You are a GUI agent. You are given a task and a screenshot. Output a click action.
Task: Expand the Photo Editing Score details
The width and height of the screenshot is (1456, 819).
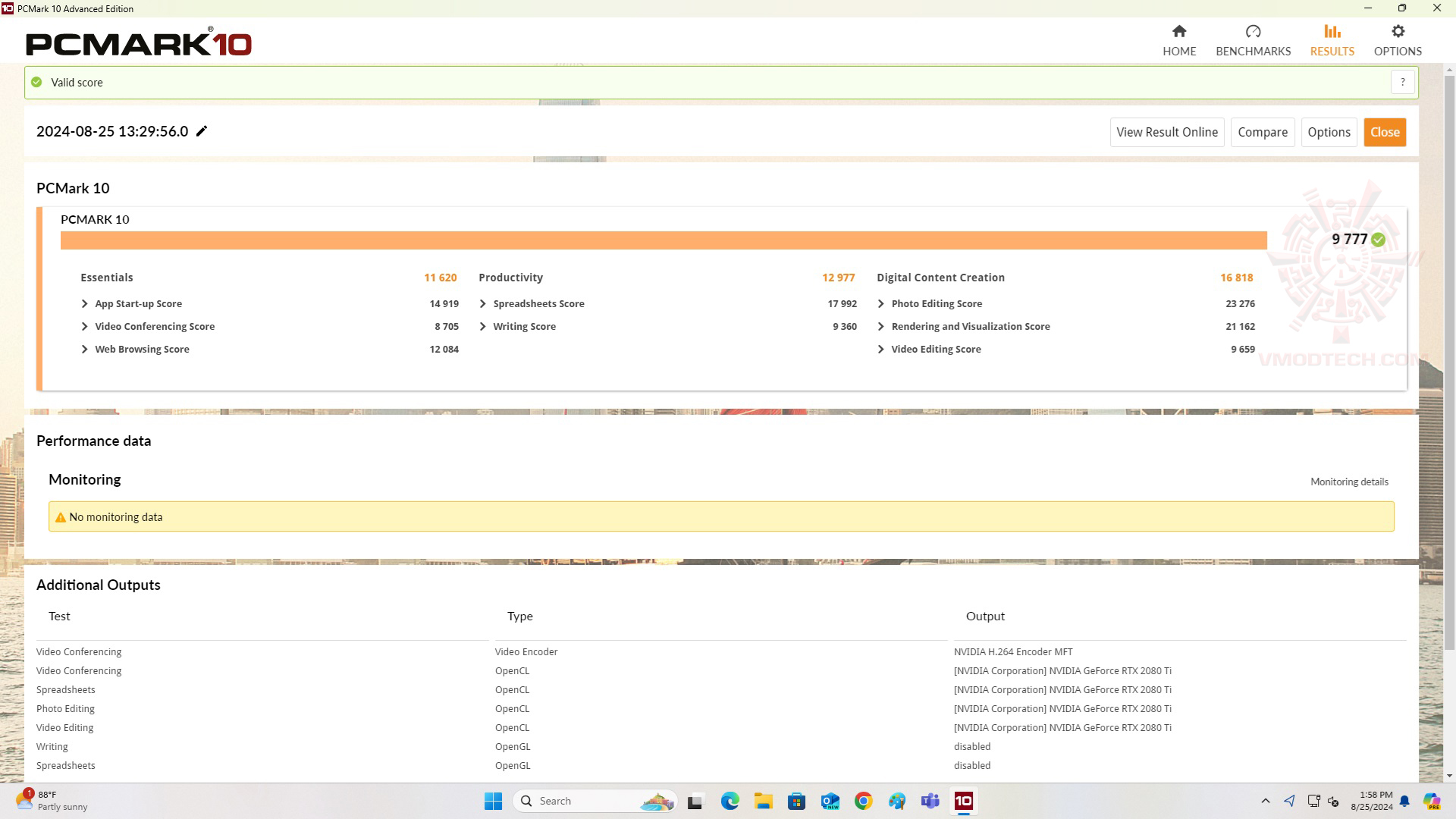883,303
